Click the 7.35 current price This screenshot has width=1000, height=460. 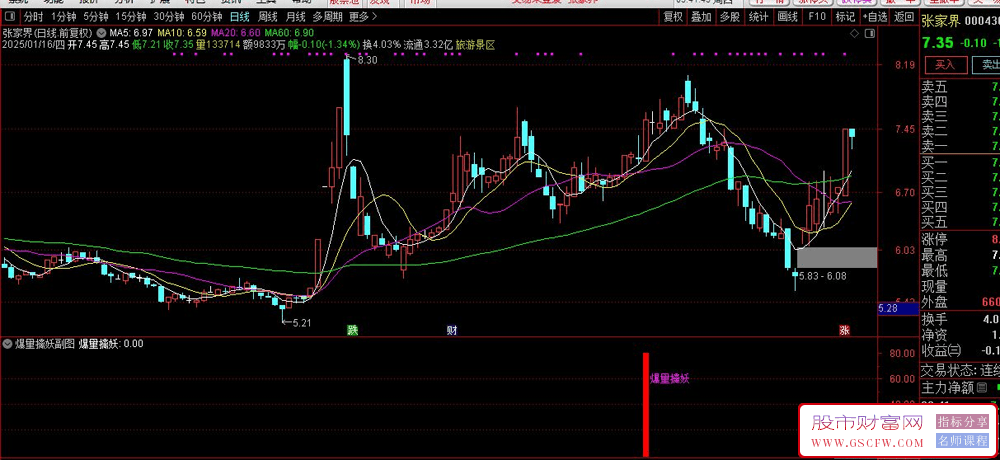938,43
